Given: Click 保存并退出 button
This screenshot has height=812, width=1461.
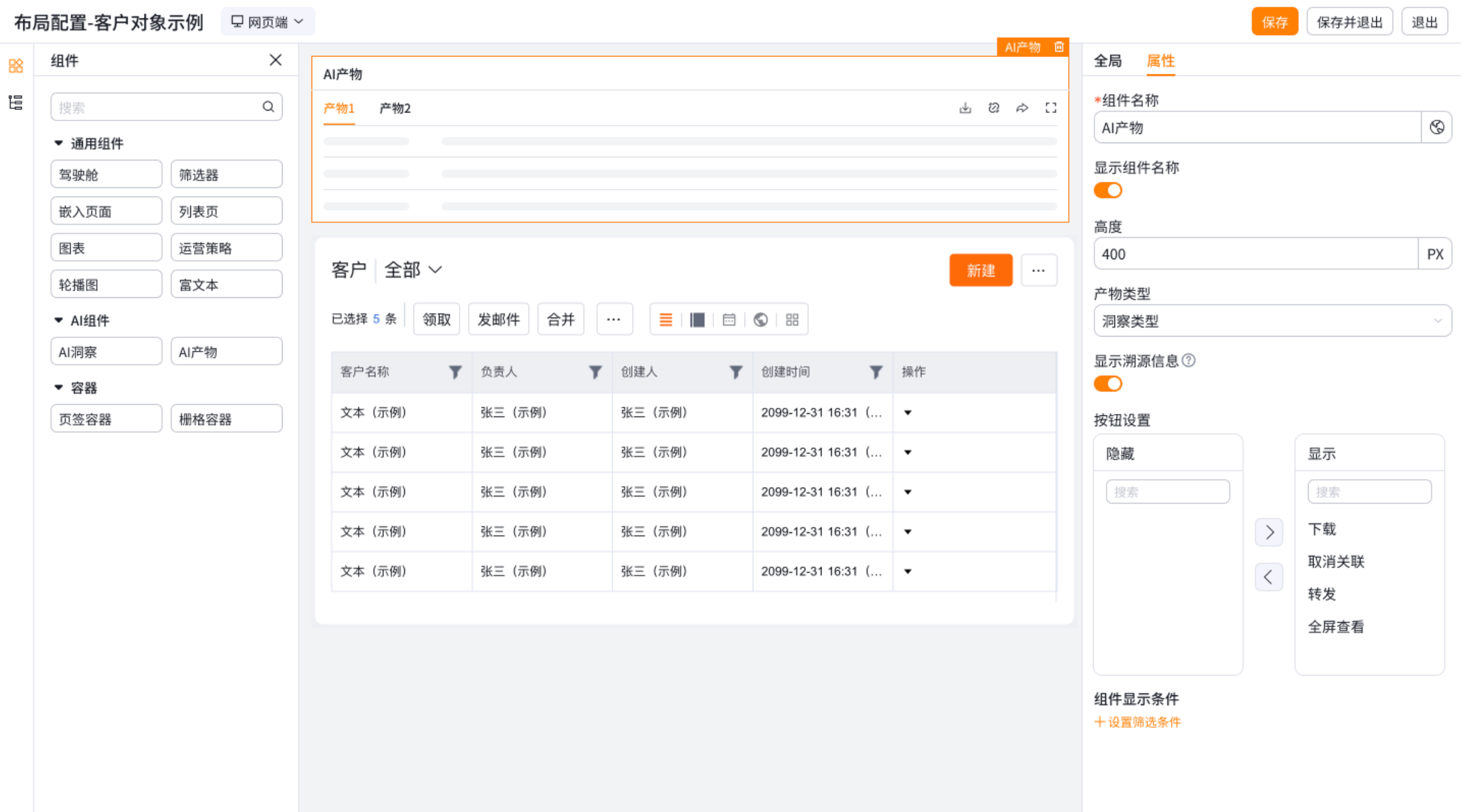Looking at the screenshot, I should coord(1350,22).
